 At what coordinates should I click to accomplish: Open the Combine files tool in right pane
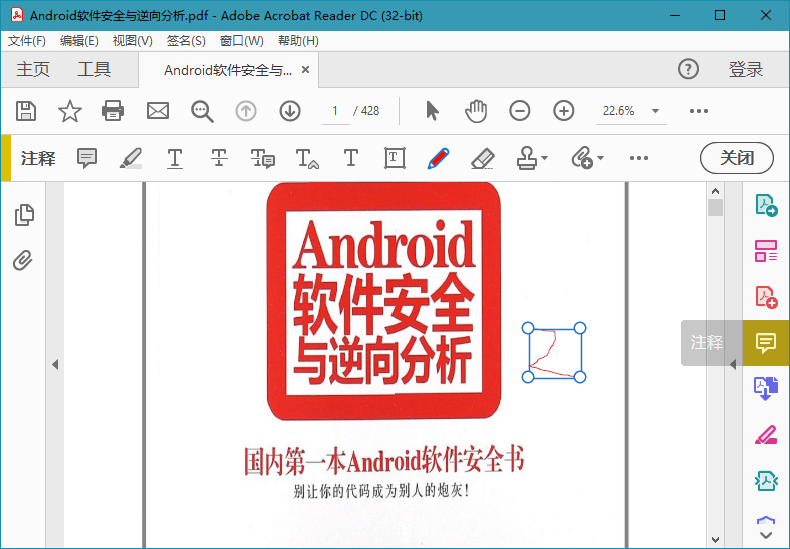766,388
